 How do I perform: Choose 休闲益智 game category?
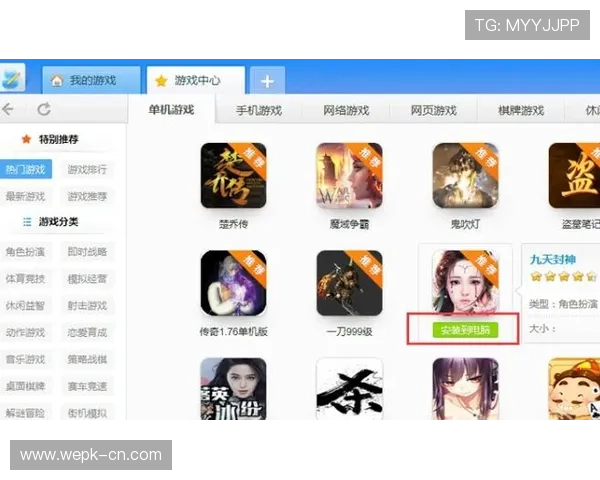pyautogui.click(x=25, y=305)
